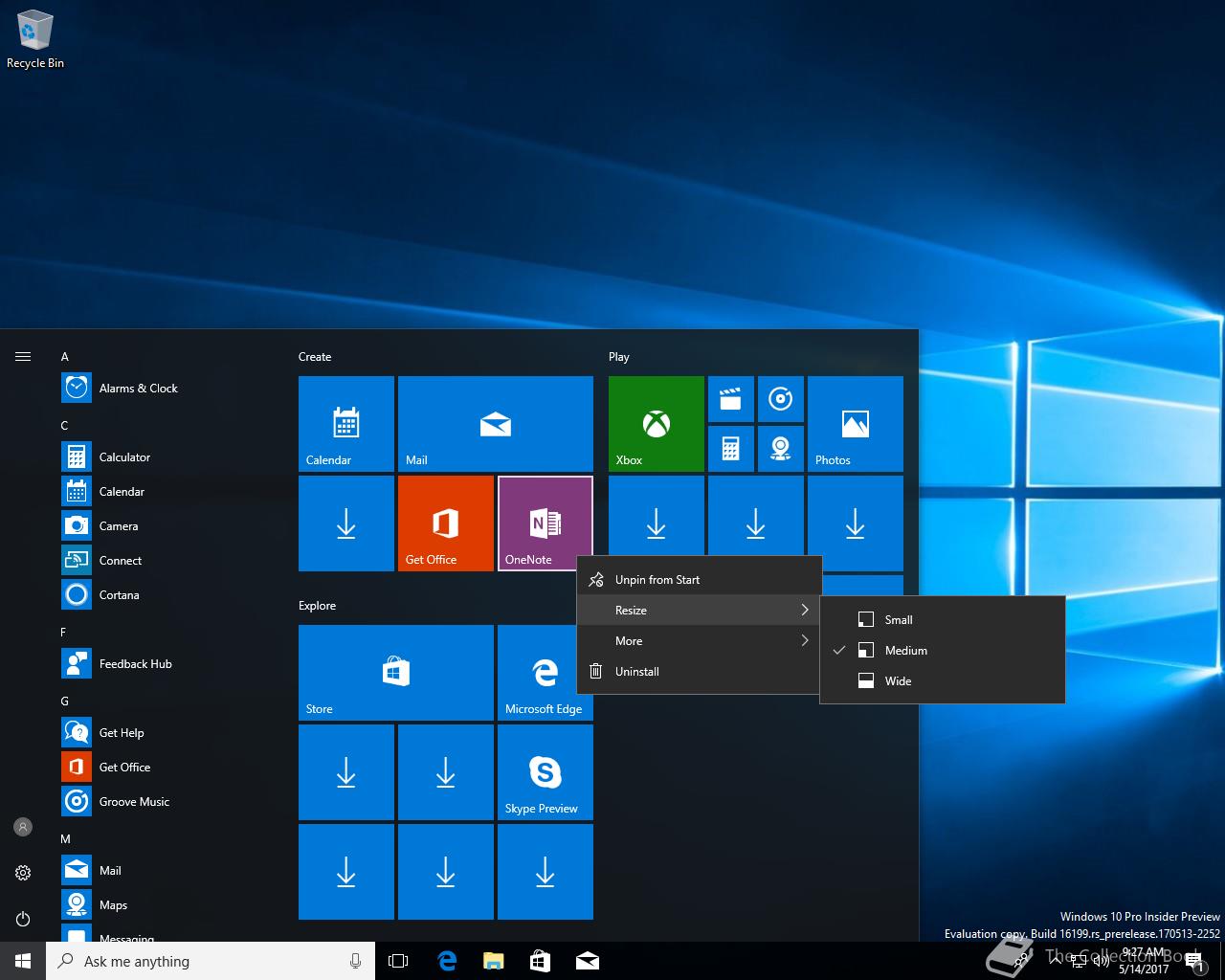The height and width of the screenshot is (980, 1225).
Task: Jump to letter G header in app list
Action: coord(65,702)
